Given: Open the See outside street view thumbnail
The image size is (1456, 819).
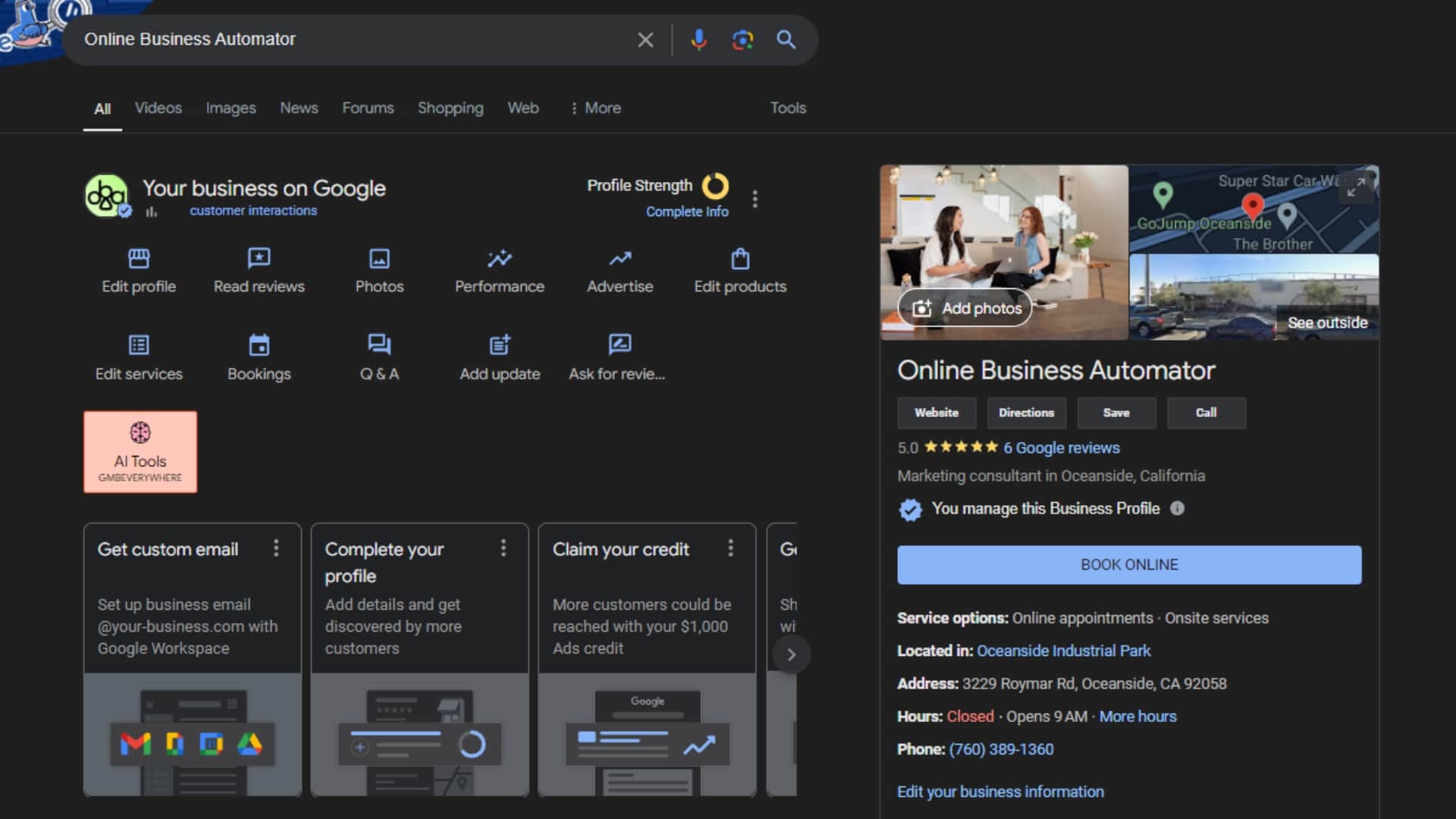Looking at the screenshot, I should [x=1254, y=297].
